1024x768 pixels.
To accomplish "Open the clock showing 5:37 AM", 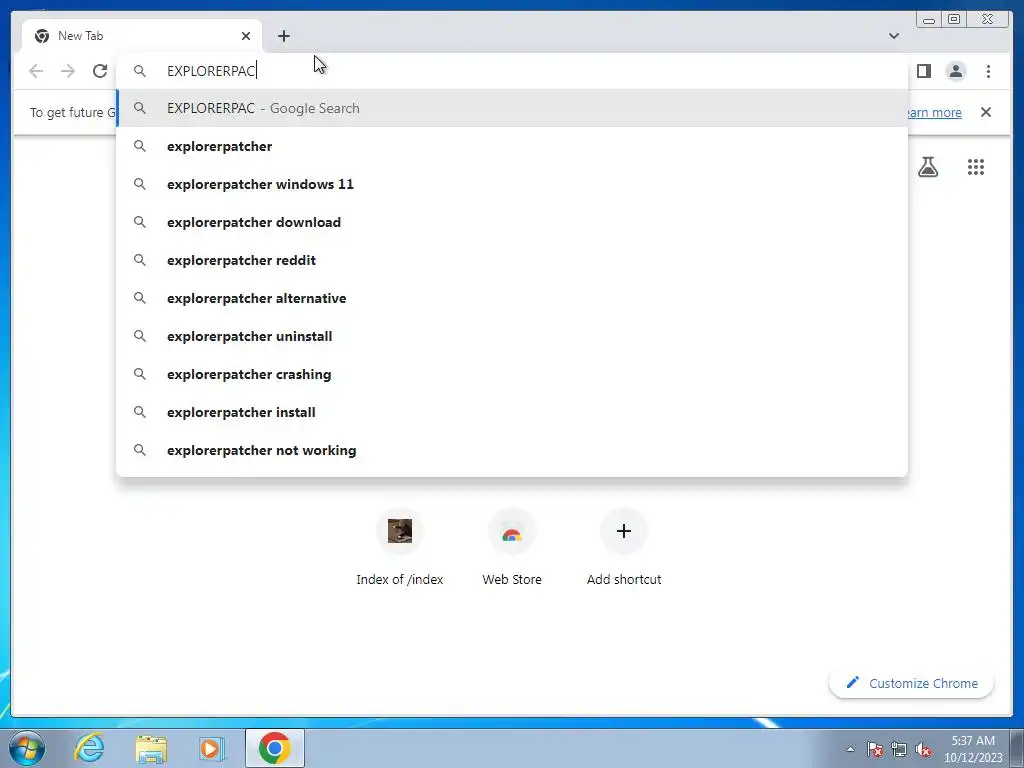I will pyautogui.click(x=973, y=749).
